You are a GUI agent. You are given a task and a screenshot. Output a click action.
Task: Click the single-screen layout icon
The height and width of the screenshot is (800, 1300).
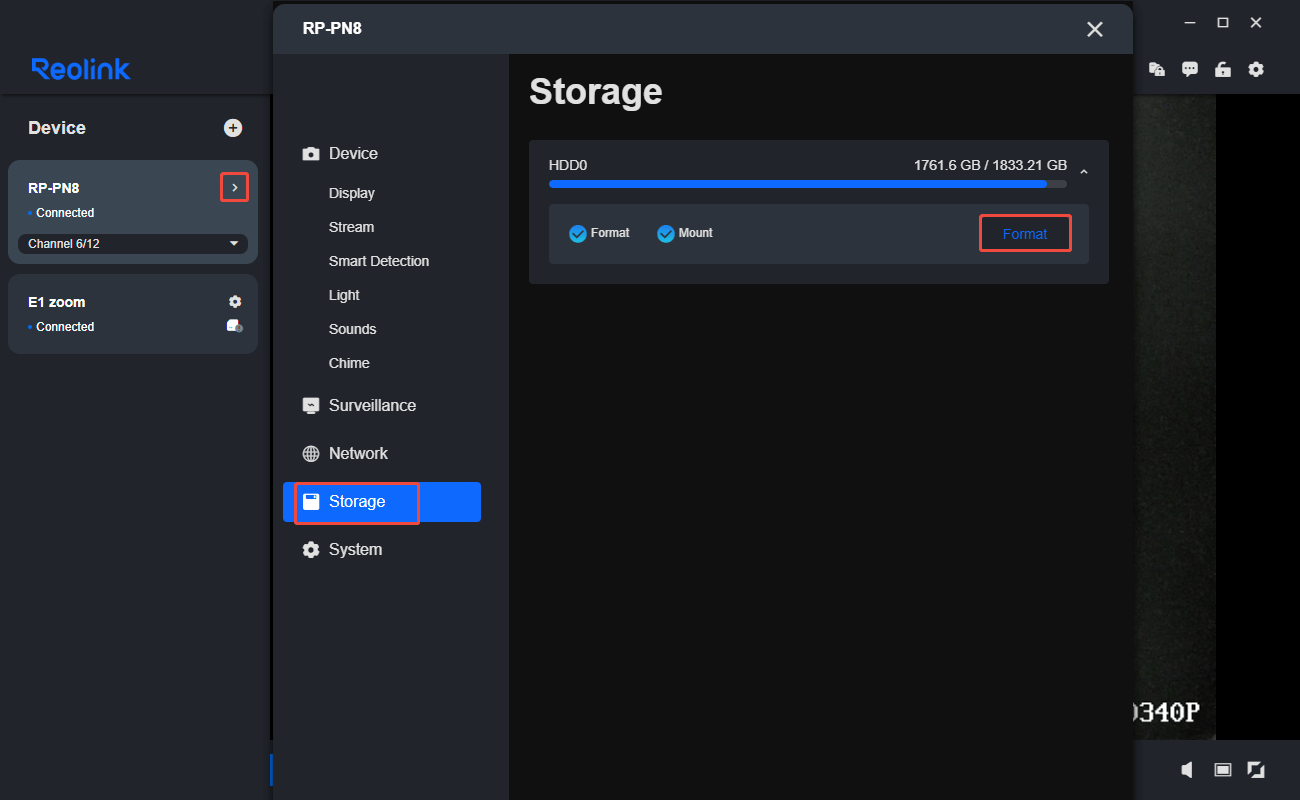click(x=1222, y=769)
